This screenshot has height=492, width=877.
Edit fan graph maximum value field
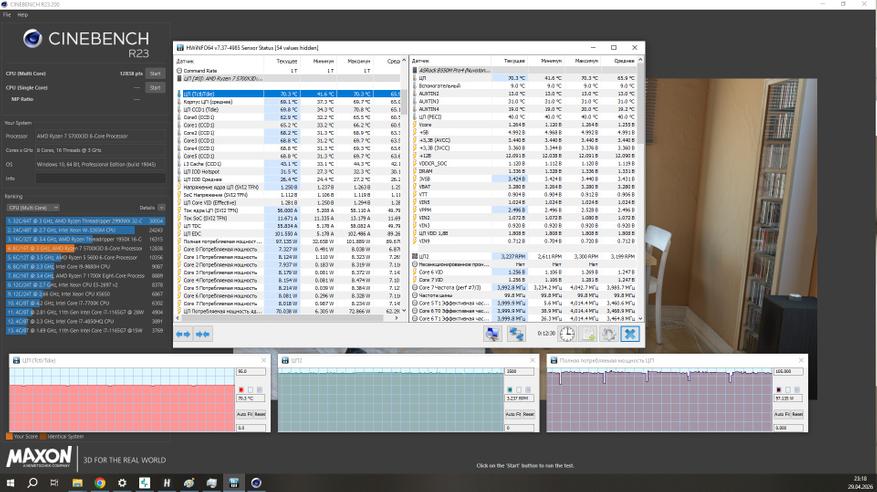(520, 371)
